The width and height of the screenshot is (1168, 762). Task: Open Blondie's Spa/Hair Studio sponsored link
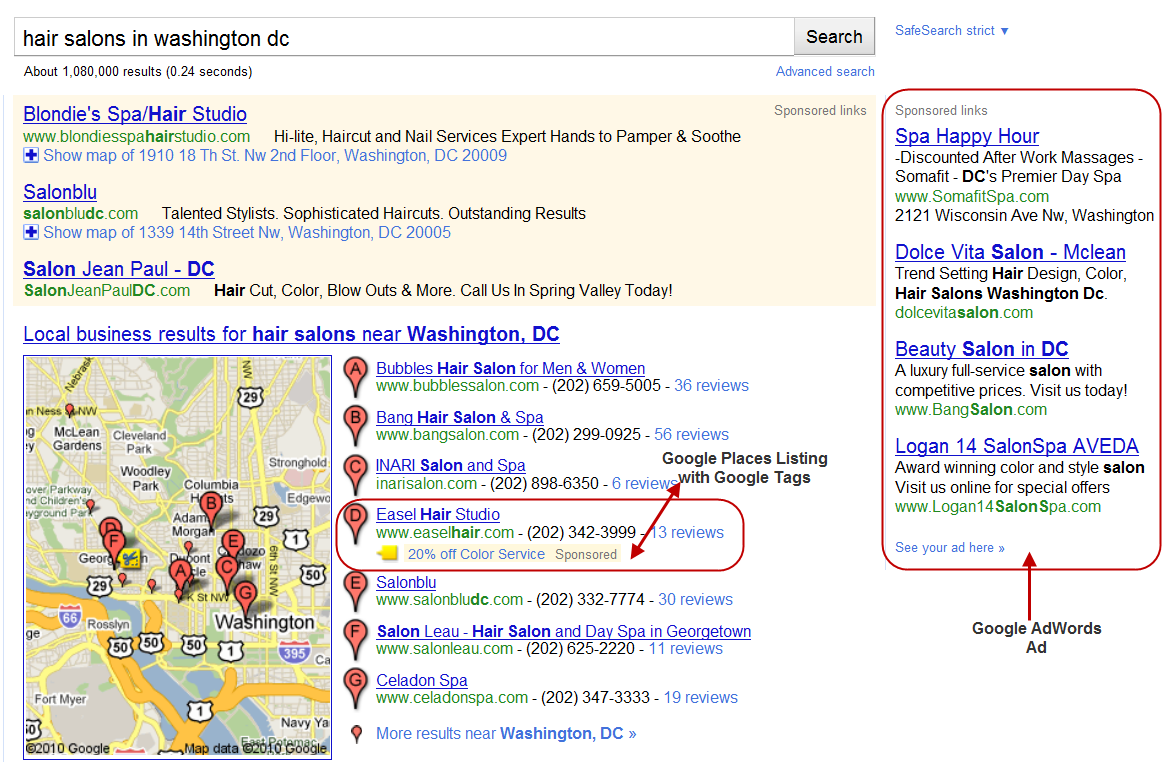[x=135, y=114]
